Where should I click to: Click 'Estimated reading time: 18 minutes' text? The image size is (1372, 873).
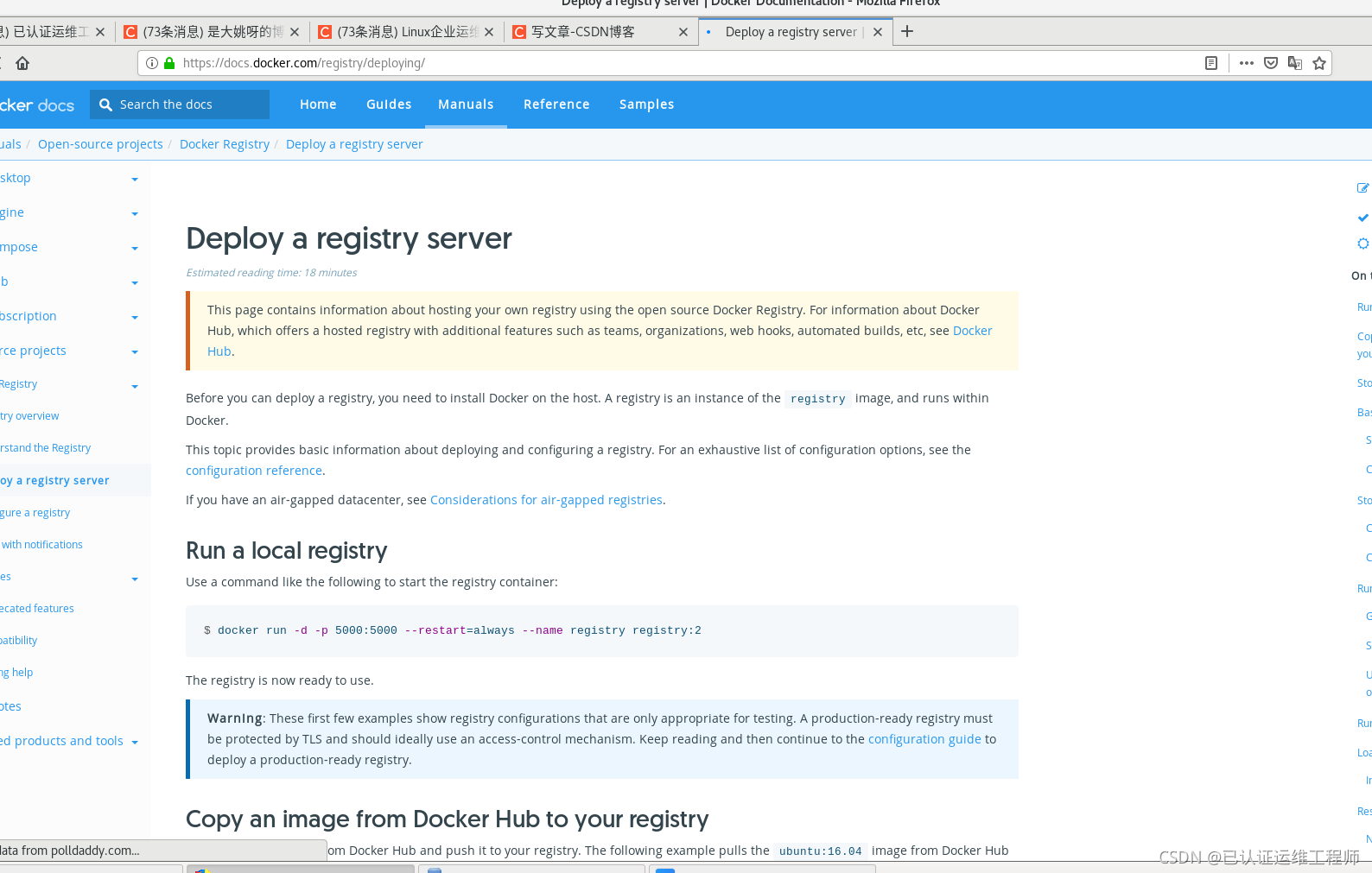[x=271, y=273]
